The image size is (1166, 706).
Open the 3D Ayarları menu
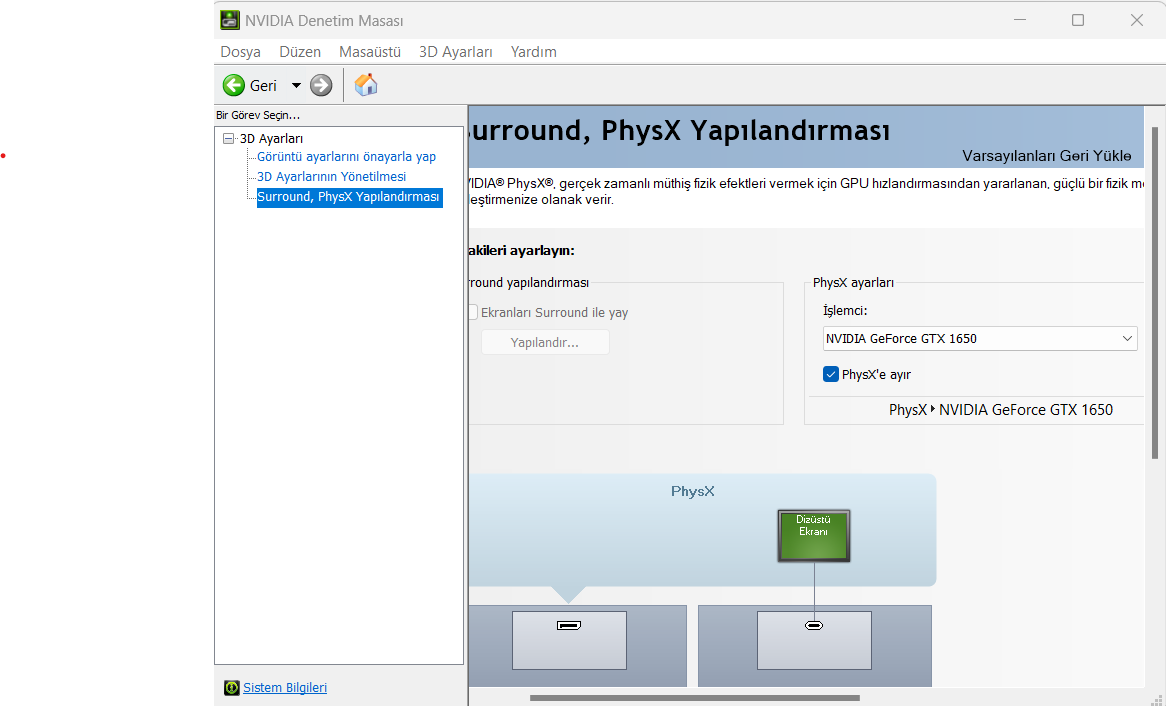[455, 52]
